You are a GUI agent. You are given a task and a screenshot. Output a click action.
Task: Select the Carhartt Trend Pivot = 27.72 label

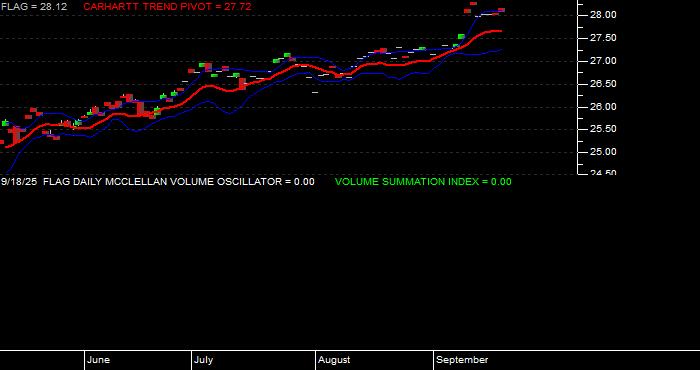167,7
